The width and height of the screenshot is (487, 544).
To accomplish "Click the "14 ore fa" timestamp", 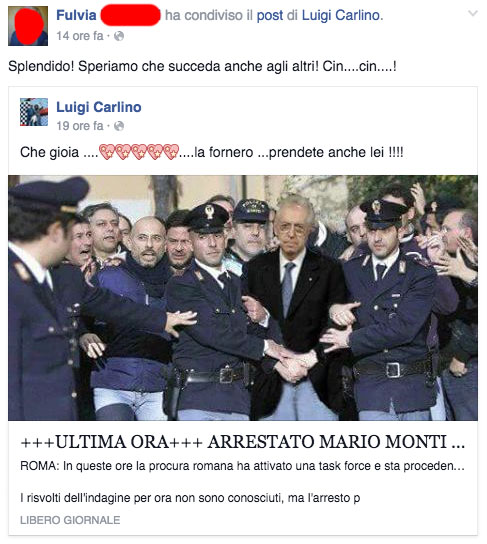I will pos(80,36).
